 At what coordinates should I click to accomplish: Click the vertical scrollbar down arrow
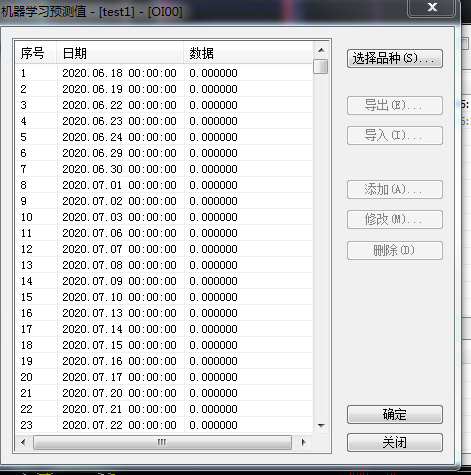point(321,425)
